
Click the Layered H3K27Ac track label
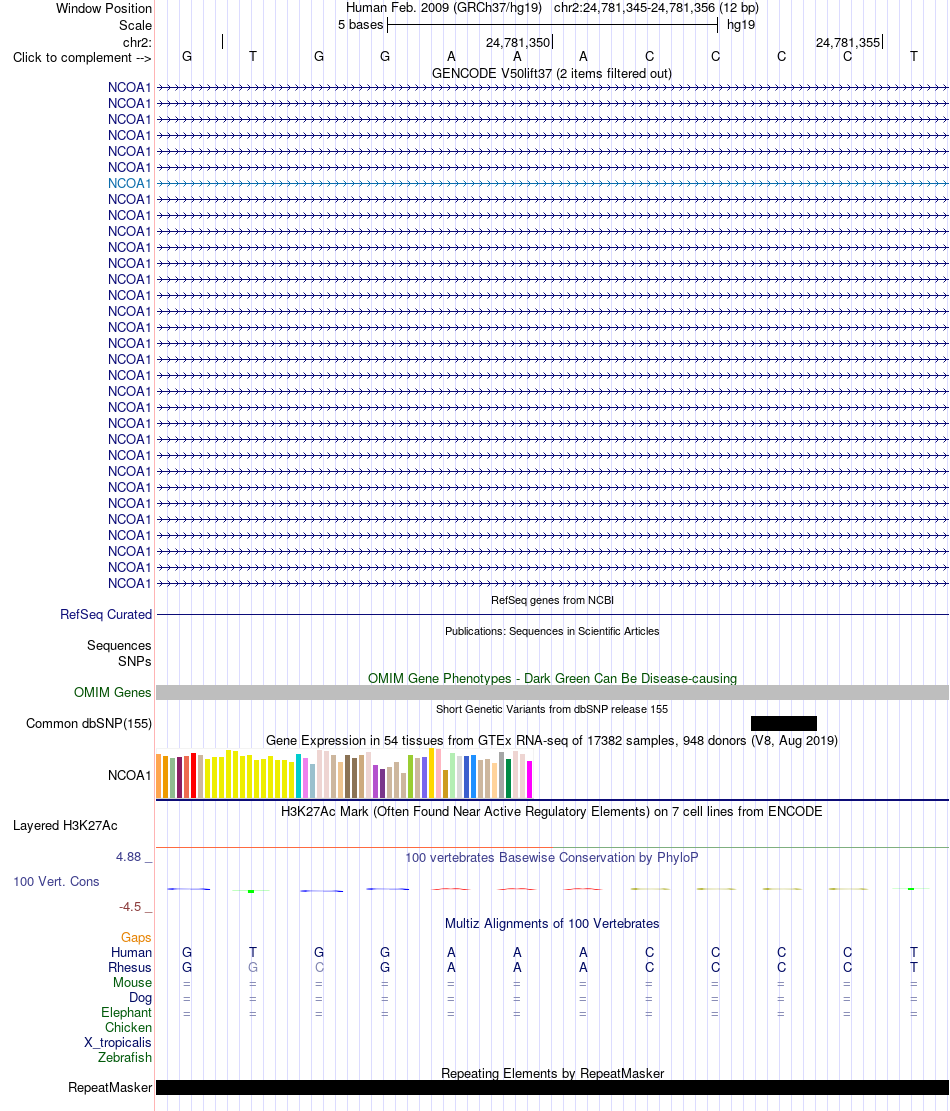[x=65, y=825]
